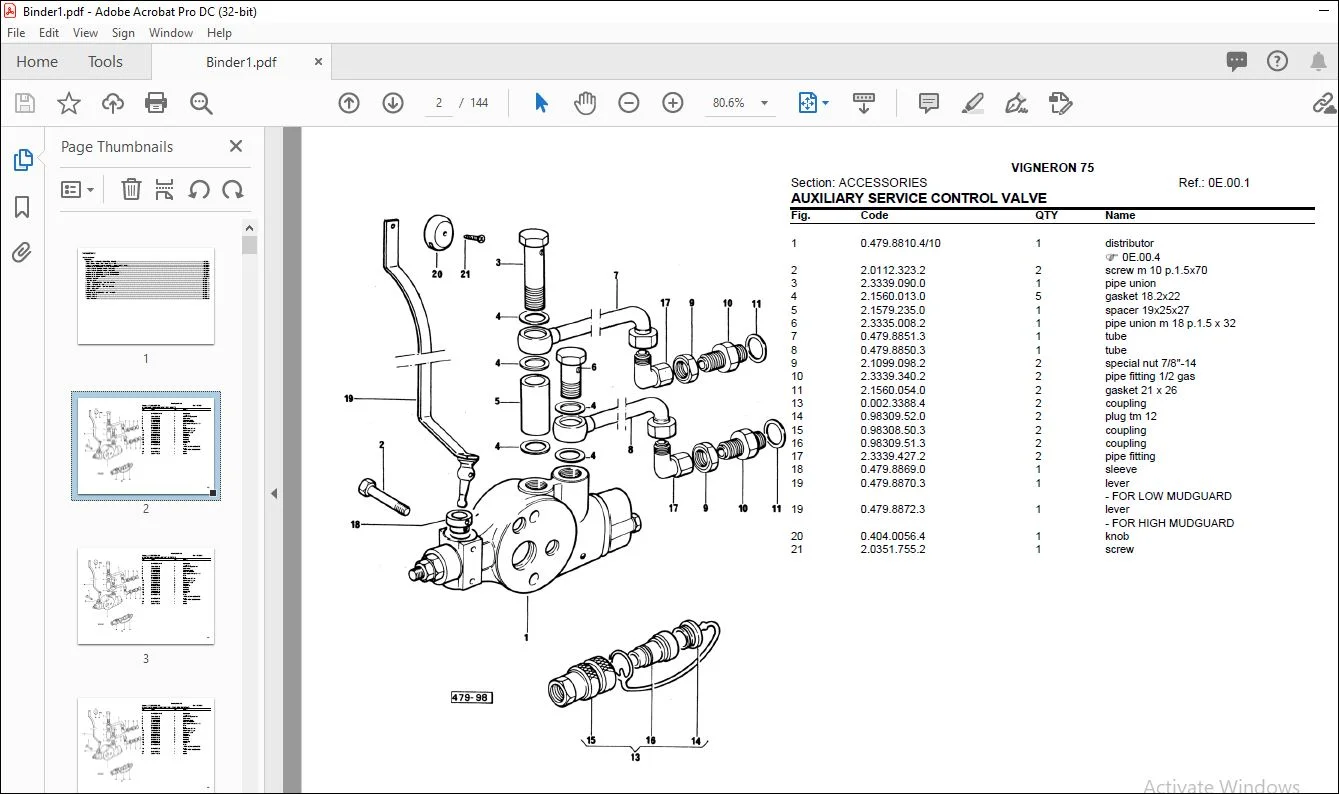Viewport: 1339px width, 794px height.
Task: Open the Bookmarks pane icon
Action: click(x=22, y=207)
